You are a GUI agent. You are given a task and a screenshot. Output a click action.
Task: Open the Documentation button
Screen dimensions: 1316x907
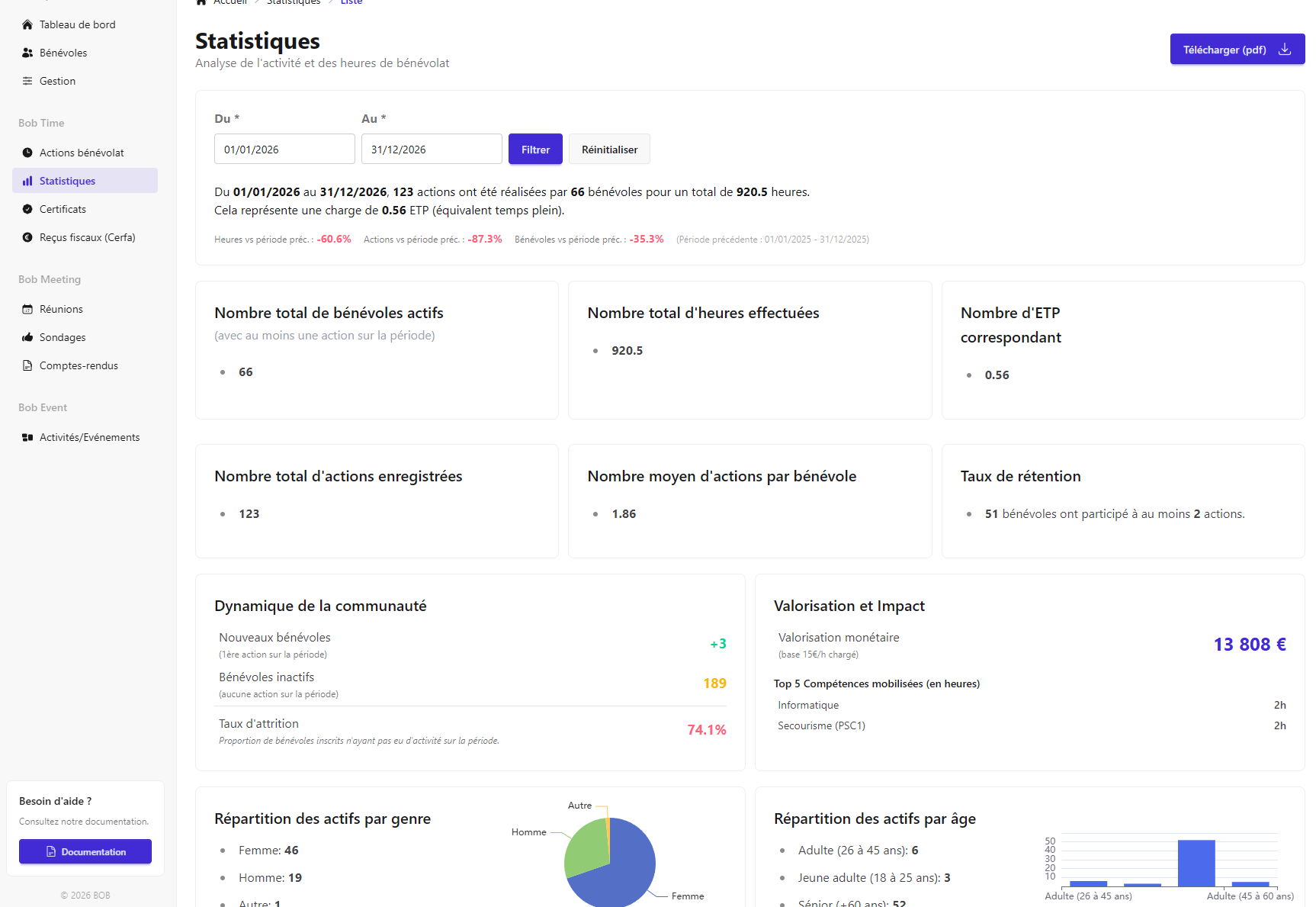(x=85, y=851)
